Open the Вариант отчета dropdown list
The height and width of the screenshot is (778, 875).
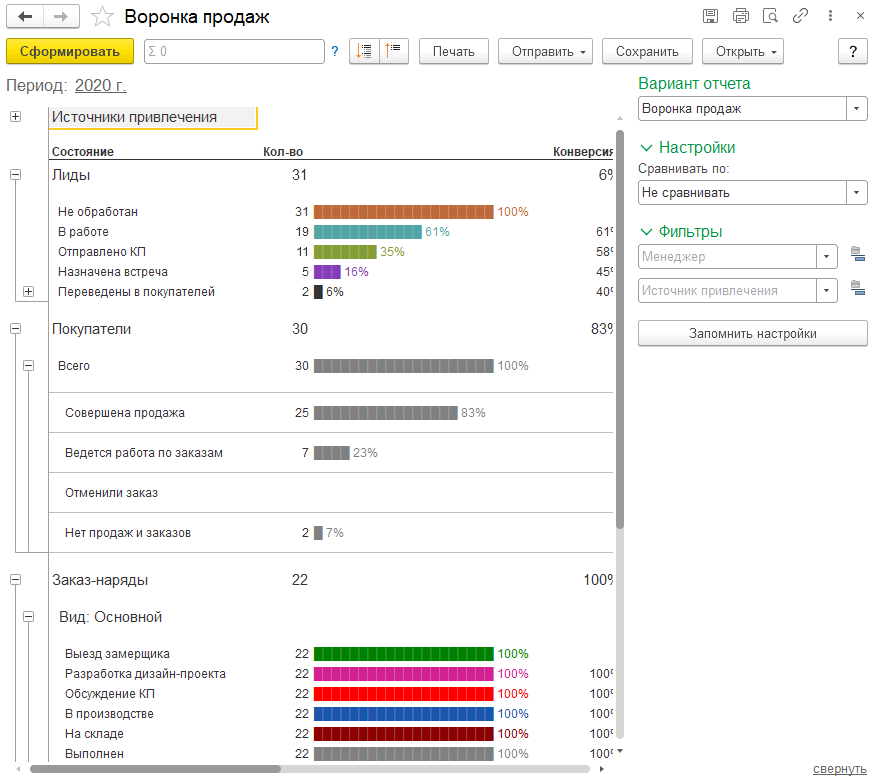857,108
